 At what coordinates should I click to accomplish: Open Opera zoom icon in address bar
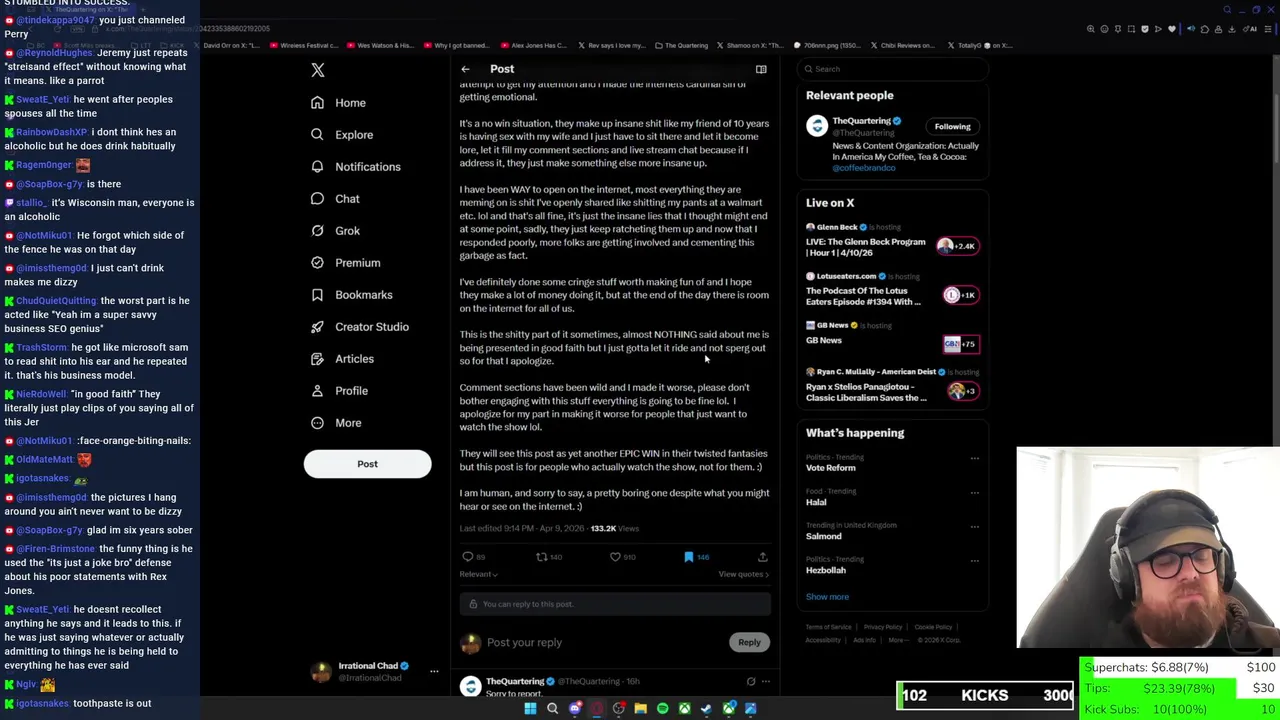(x=1090, y=29)
